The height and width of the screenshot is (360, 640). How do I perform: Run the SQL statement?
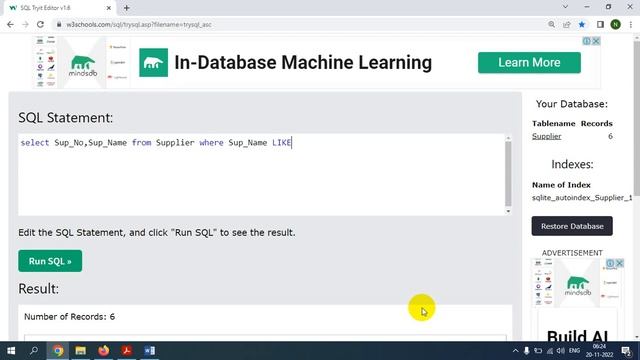(50, 261)
